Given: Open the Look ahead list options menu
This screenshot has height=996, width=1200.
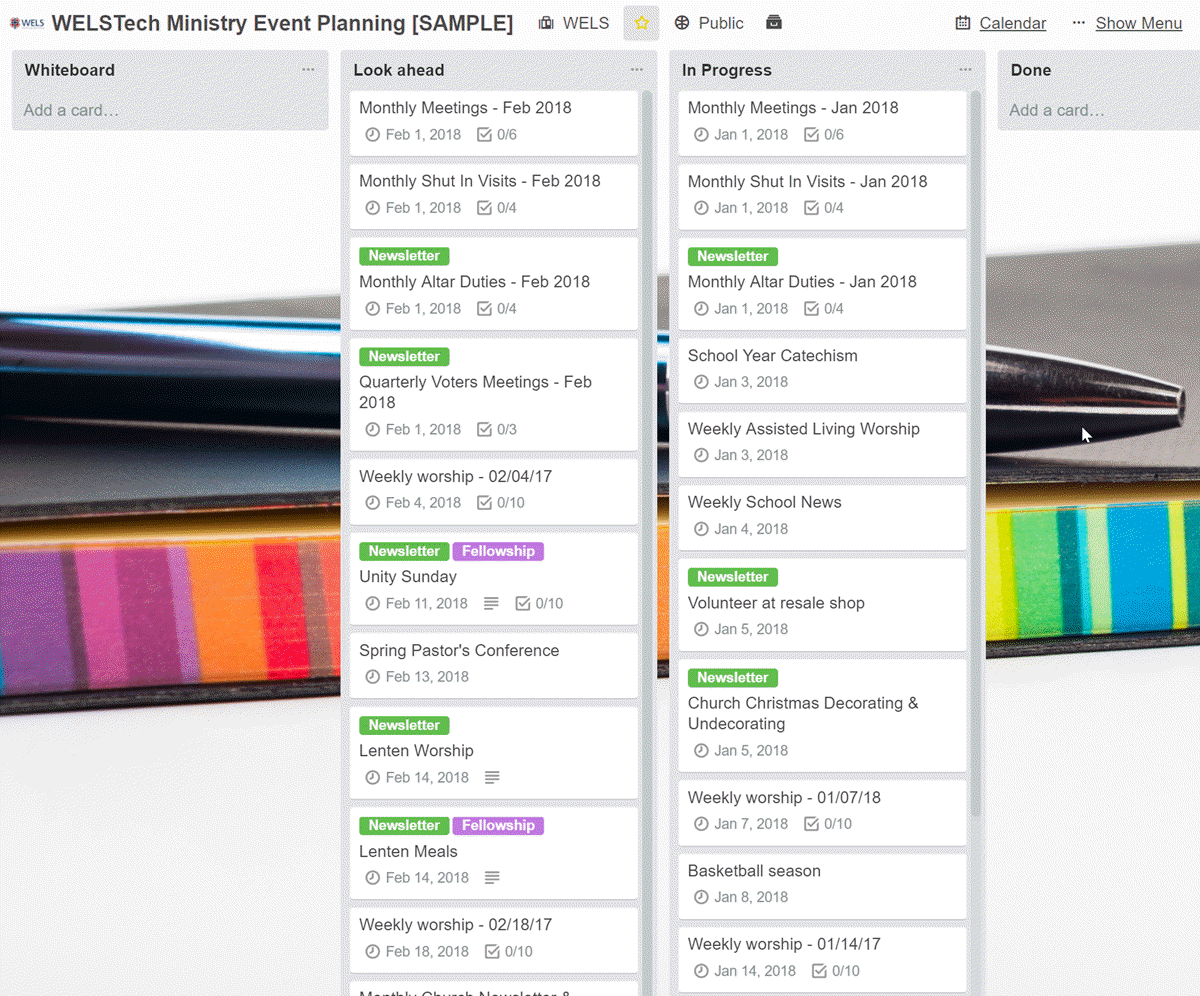Looking at the screenshot, I should point(637,70).
